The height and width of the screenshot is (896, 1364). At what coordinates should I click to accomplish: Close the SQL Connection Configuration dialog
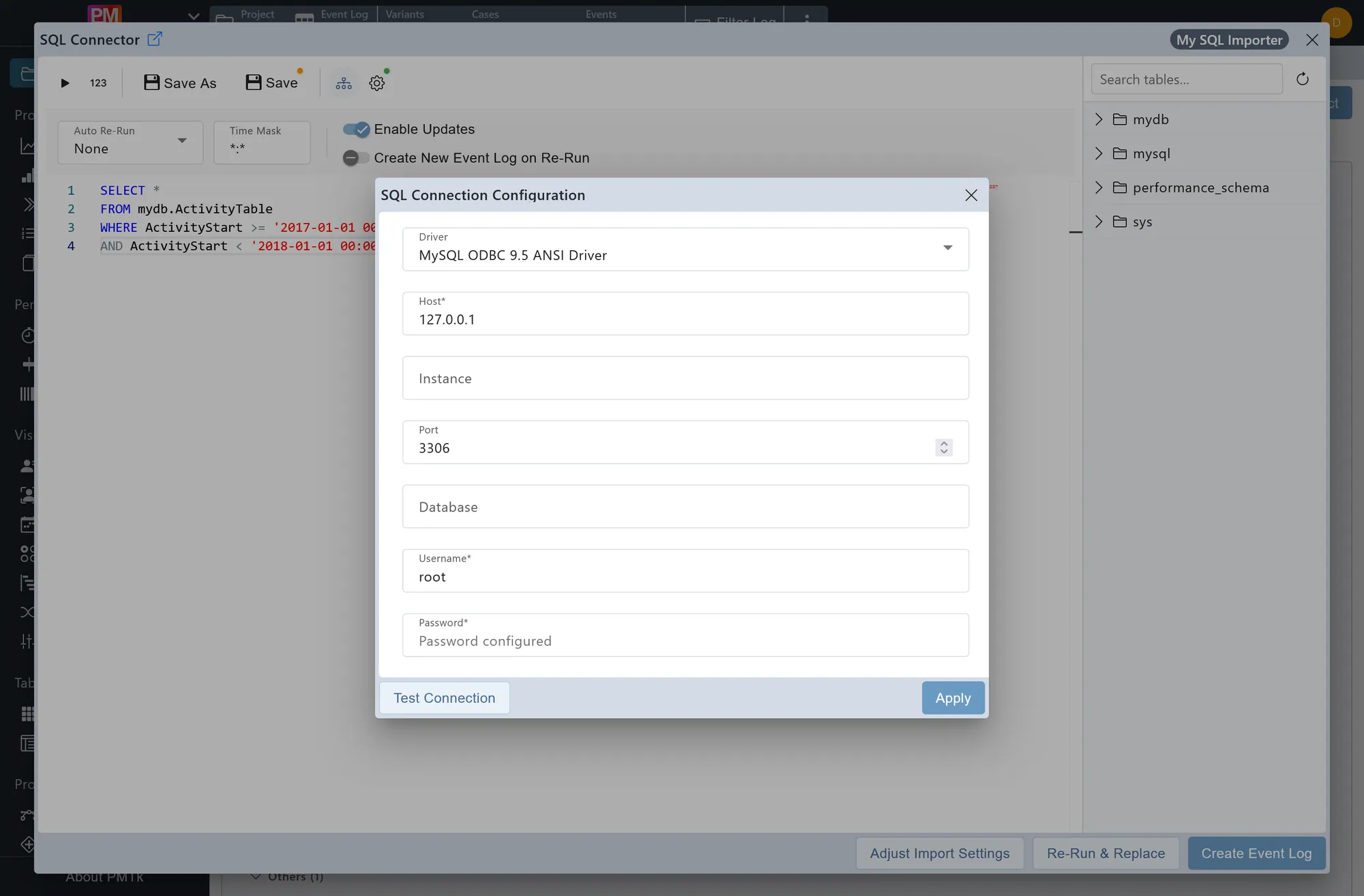click(971, 195)
